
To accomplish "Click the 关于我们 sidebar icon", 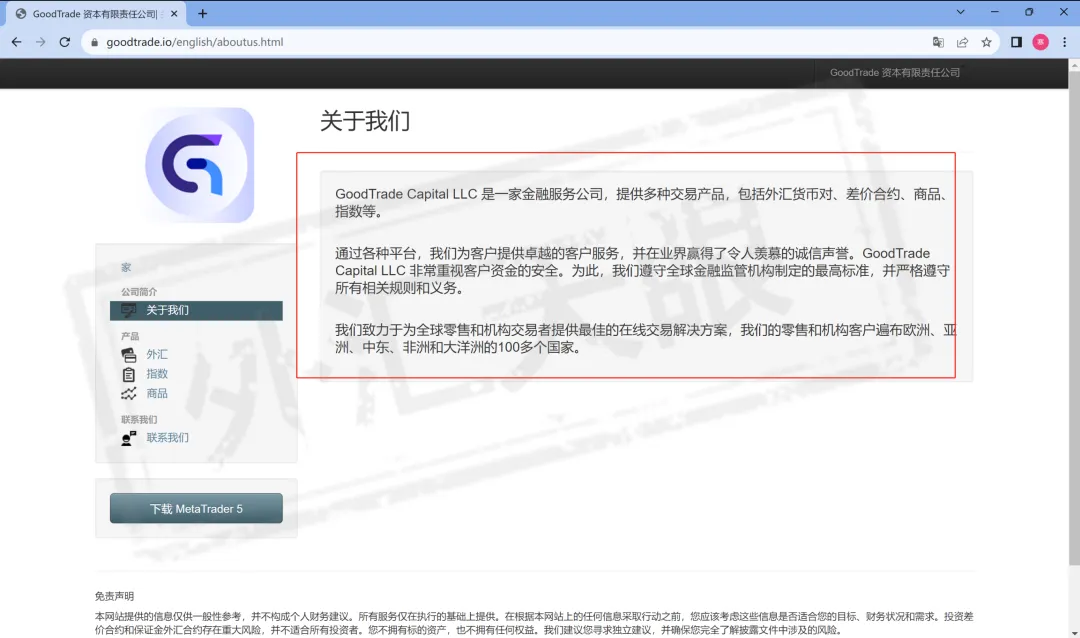I will tap(129, 310).
